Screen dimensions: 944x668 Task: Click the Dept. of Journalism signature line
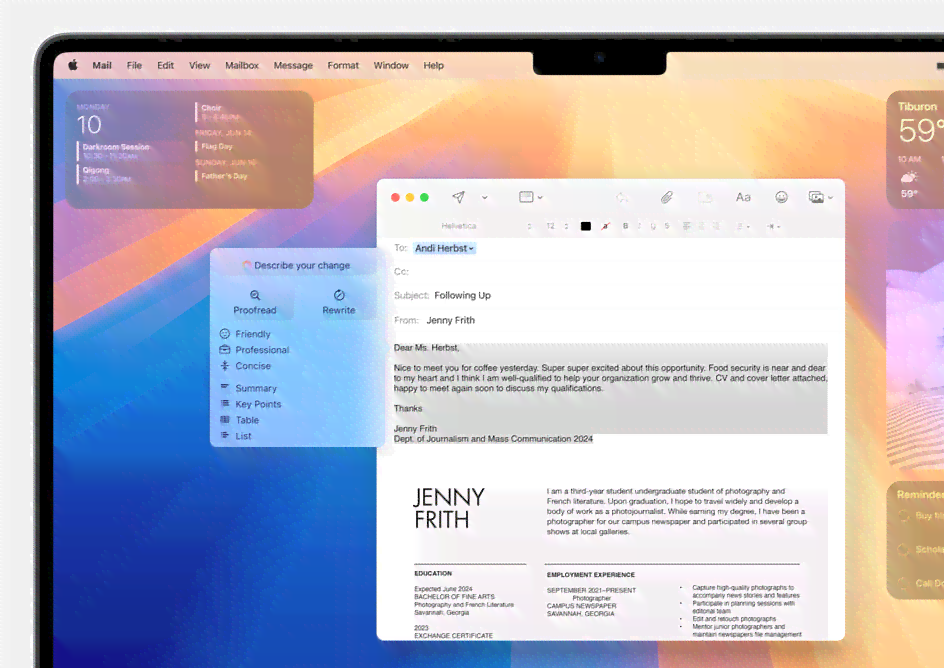(493, 439)
